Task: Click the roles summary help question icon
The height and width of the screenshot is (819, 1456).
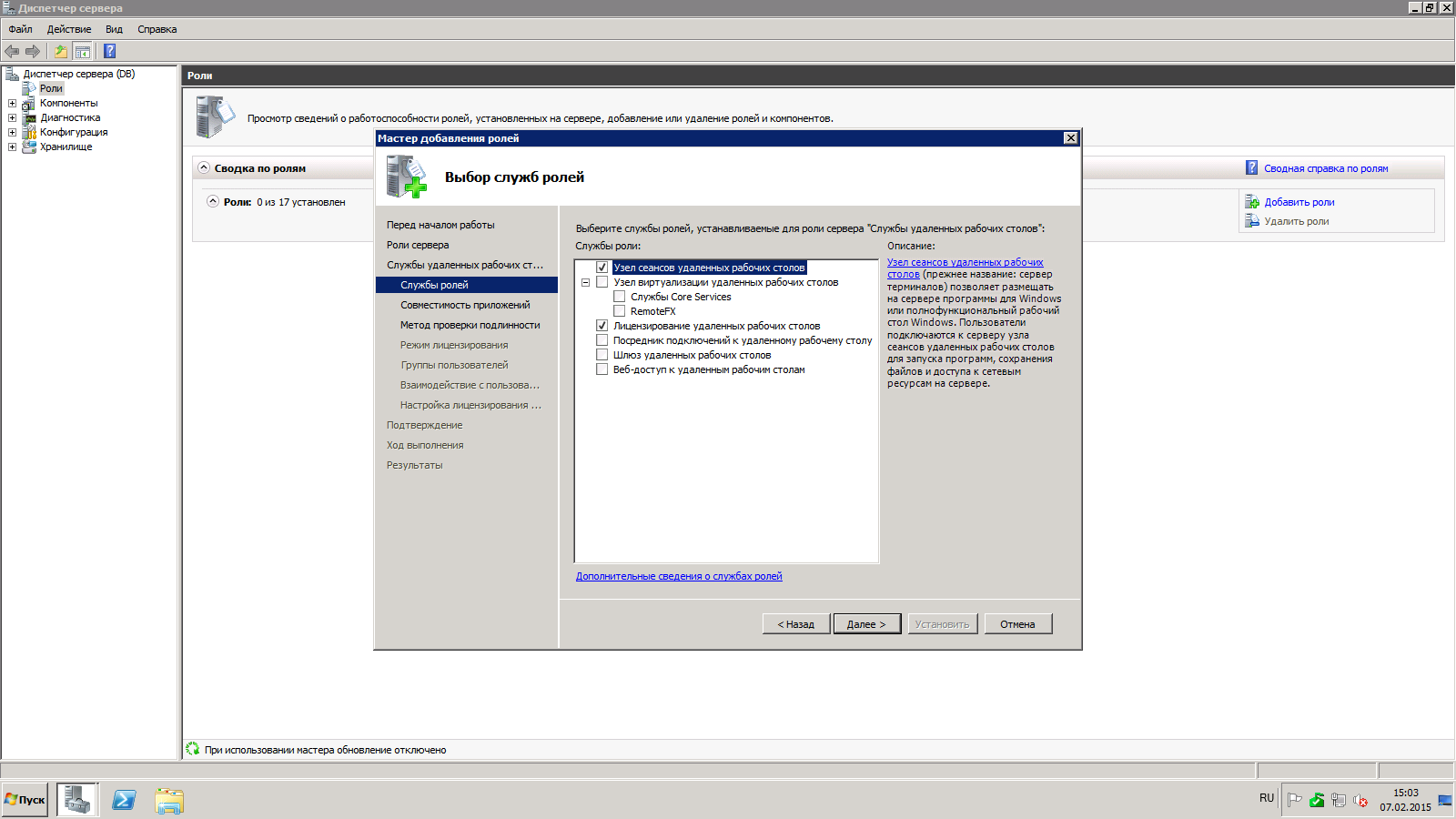Action: [x=1252, y=167]
